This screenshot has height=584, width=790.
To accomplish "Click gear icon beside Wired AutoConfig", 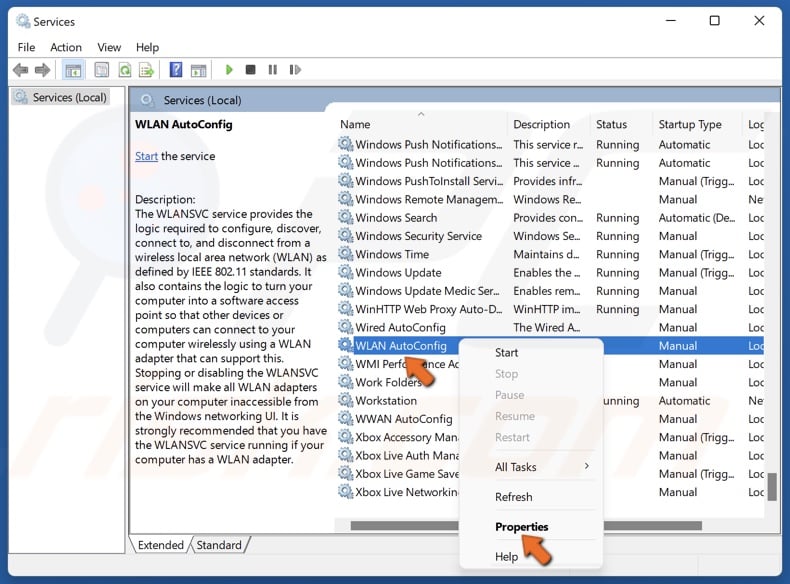I will pyautogui.click(x=345, y=327).
